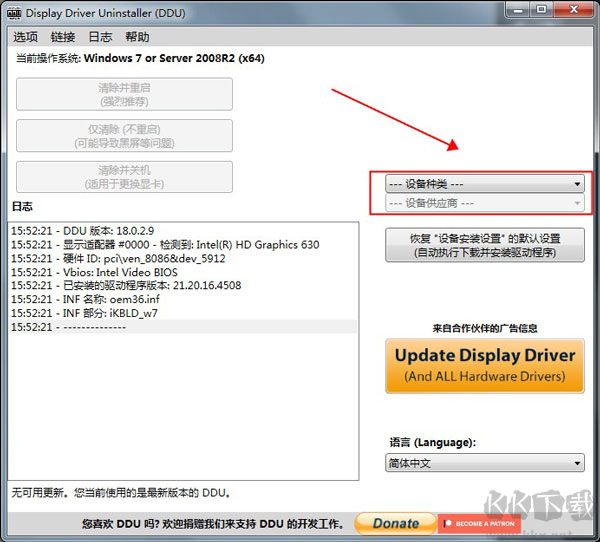The height and width of the screenshot is (542, 600).
Task: Select log line 'DDU 版本: 18.0.2.9'
Action: click(183, 231)
